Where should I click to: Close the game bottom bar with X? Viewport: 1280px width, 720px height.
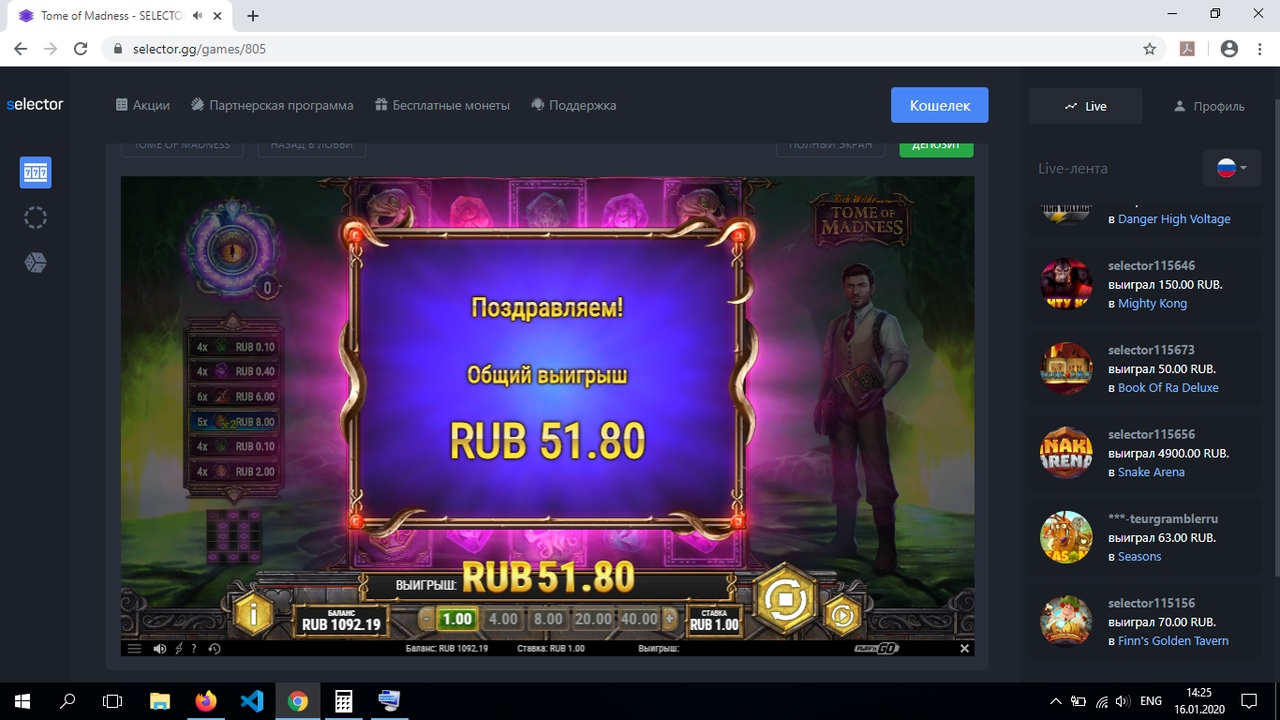(x=964, y=648)
